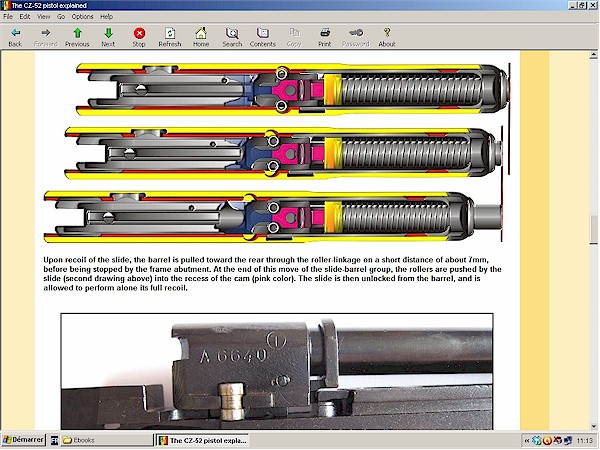Screen dimensions: 600x450
Task: Click the vertical scrollbar down arrow
Action: click(x=593, y=426)
